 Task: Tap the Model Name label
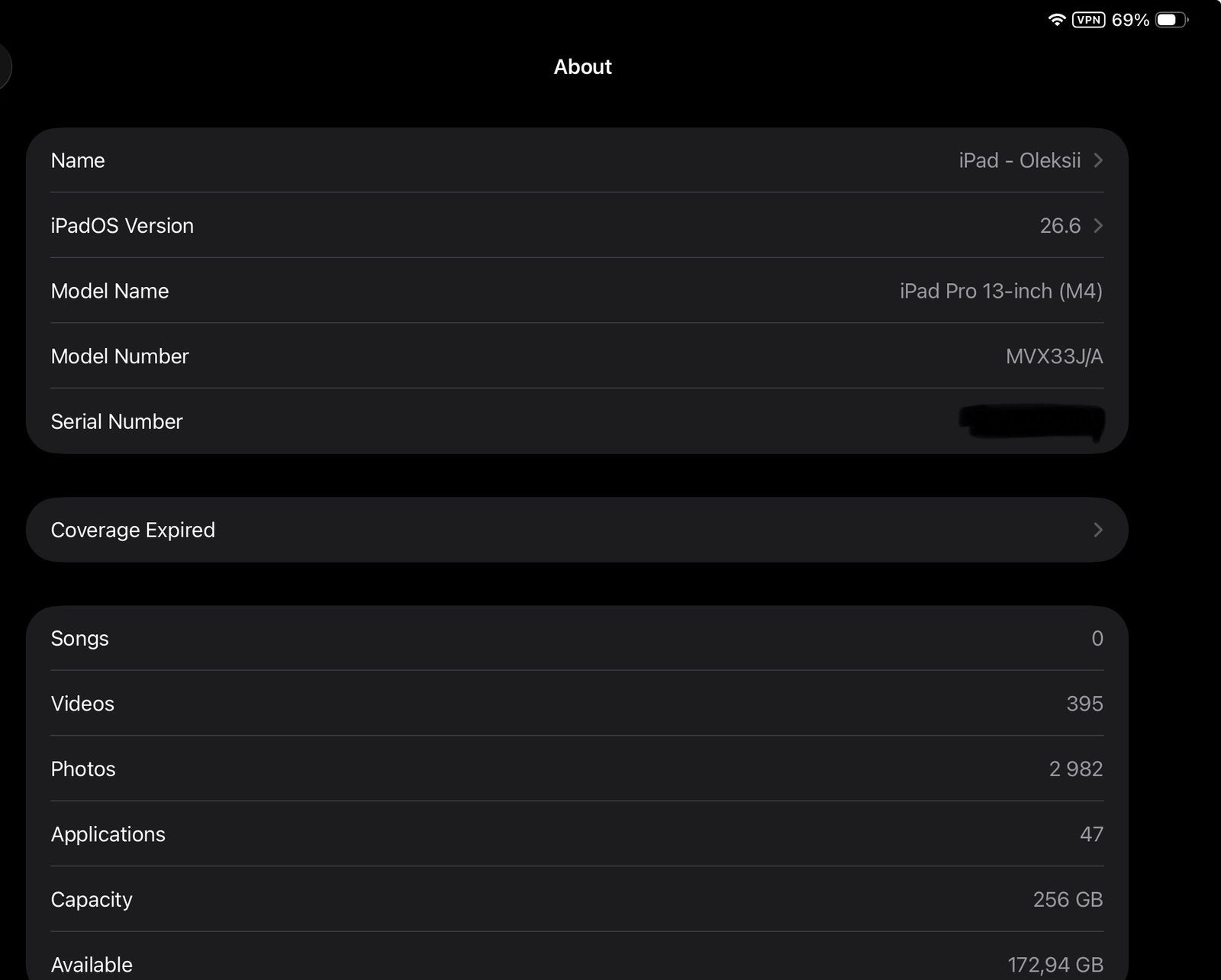point(110,291)
